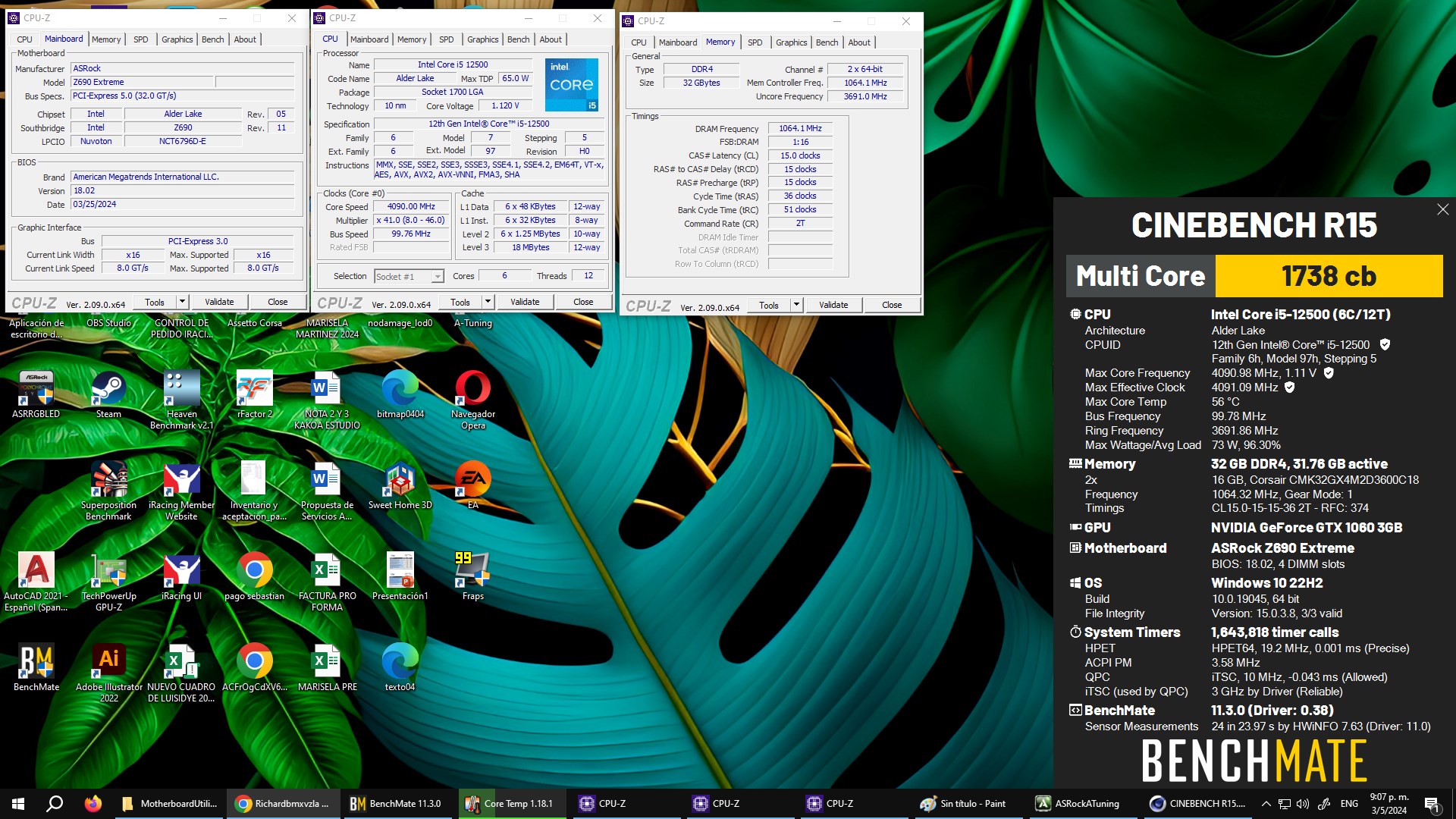The image size is (1456, 819).
Task: Open the notification center icon
Action: [1432, 805]
